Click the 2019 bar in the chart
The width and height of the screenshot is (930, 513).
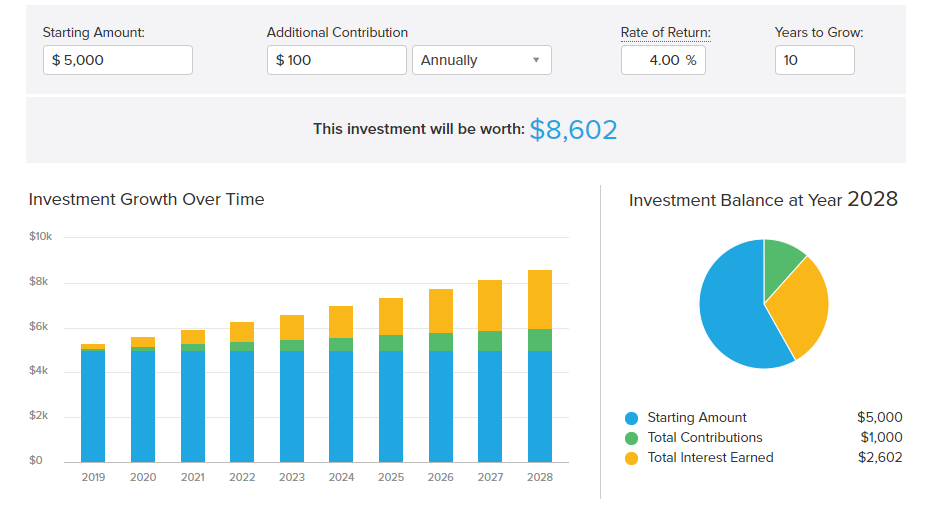[93, 405]
